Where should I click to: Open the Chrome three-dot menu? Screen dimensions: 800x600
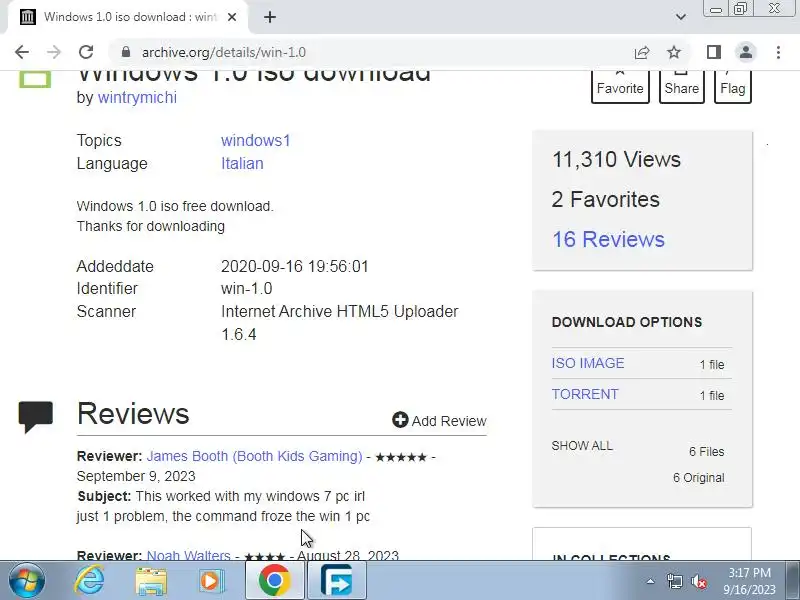pyautogui.click(x=778, y=52)
